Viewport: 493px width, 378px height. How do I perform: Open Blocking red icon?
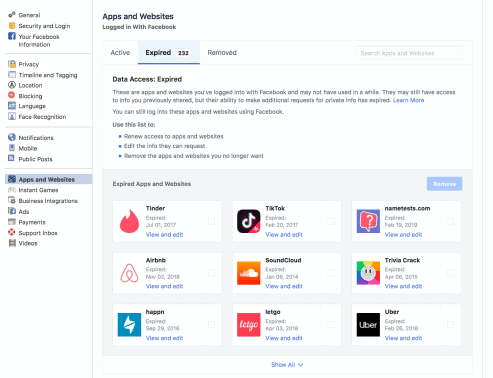(x=12, y=95)
